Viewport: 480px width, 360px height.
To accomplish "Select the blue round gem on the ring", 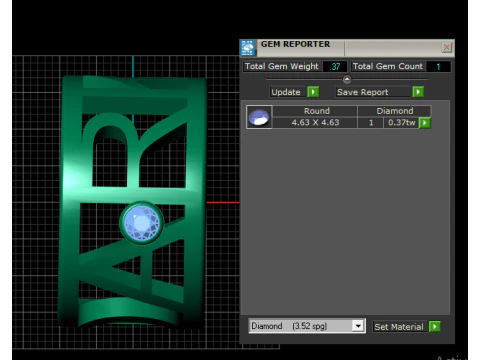I will [x=141, y=223].
